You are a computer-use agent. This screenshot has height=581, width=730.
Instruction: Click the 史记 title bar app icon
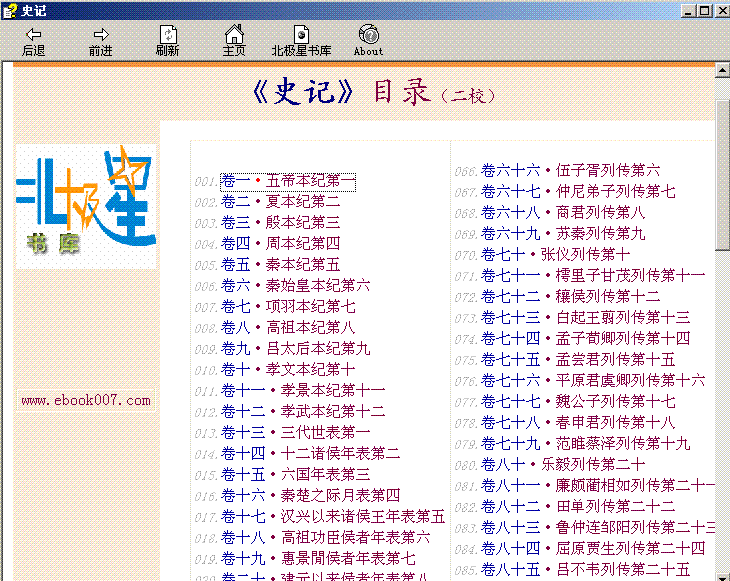[x=9, y=10]
